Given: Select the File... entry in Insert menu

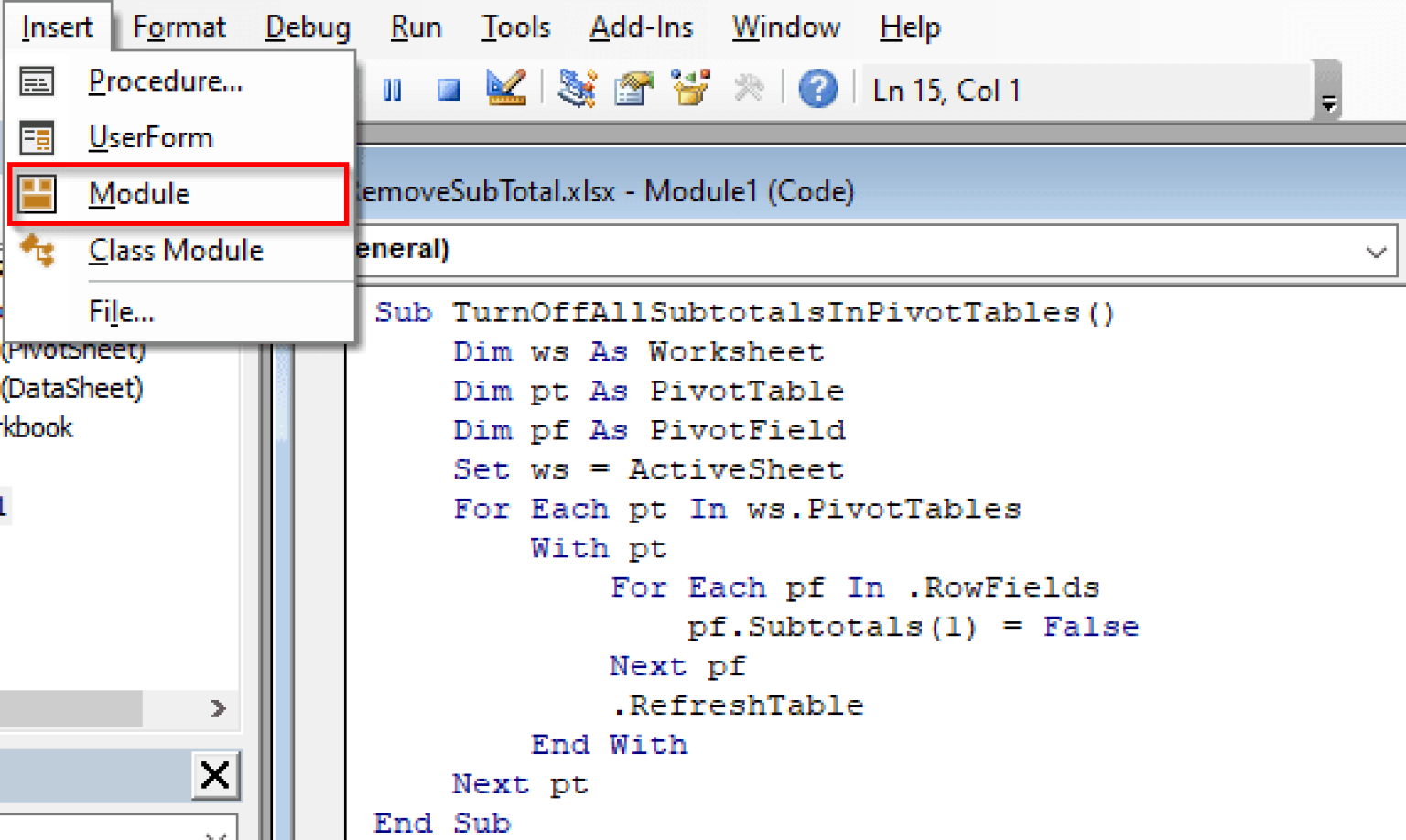Looking at the screenshot, I should pos(120,311).
